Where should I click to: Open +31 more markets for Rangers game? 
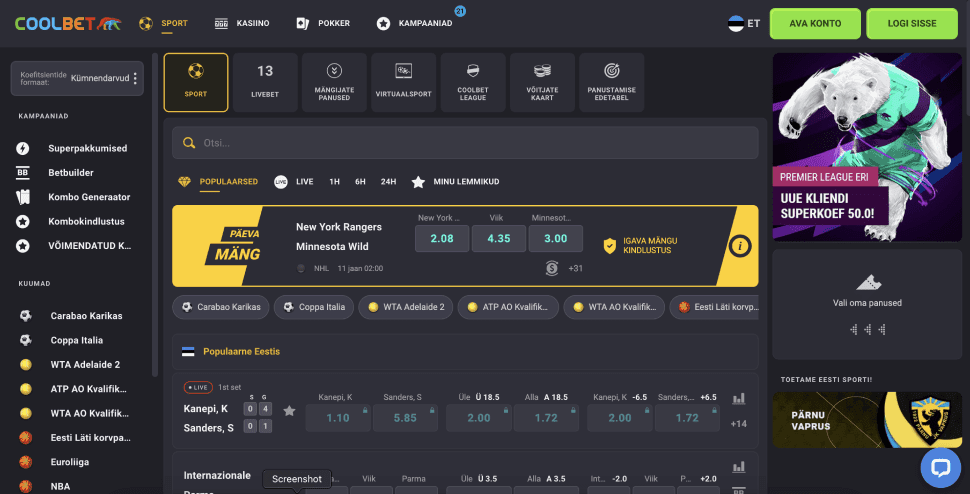tap(575, 268)
